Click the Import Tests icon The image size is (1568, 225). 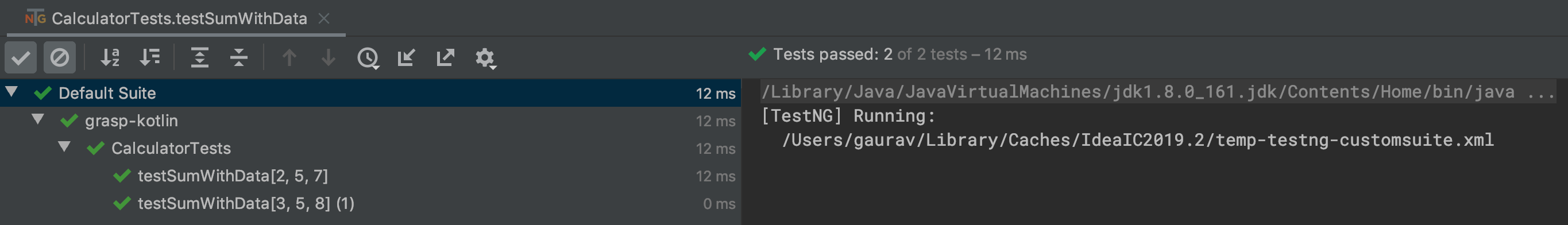(407, 58)
